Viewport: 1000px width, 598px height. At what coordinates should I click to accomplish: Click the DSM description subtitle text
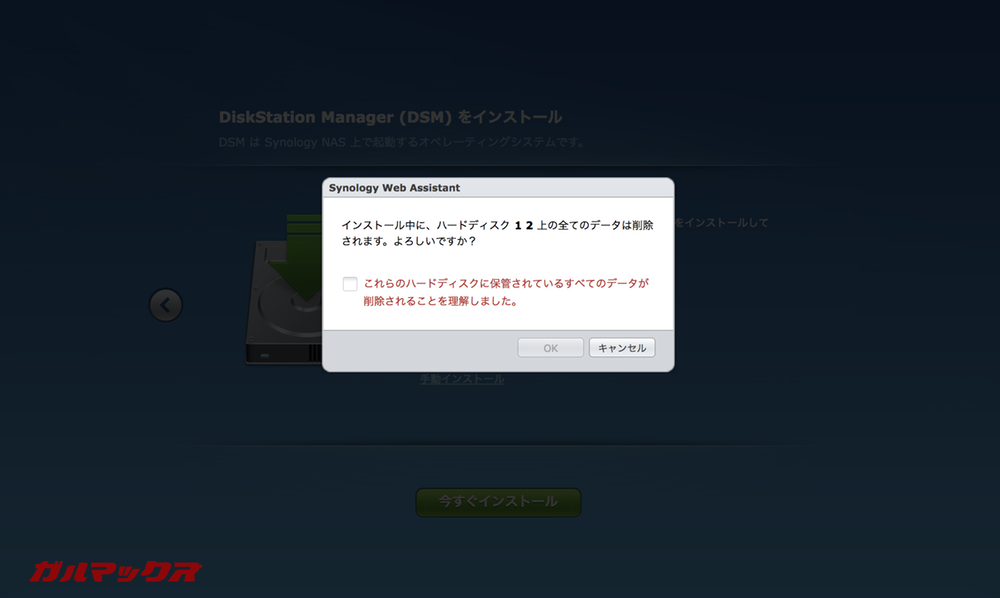tap(400, 141)
